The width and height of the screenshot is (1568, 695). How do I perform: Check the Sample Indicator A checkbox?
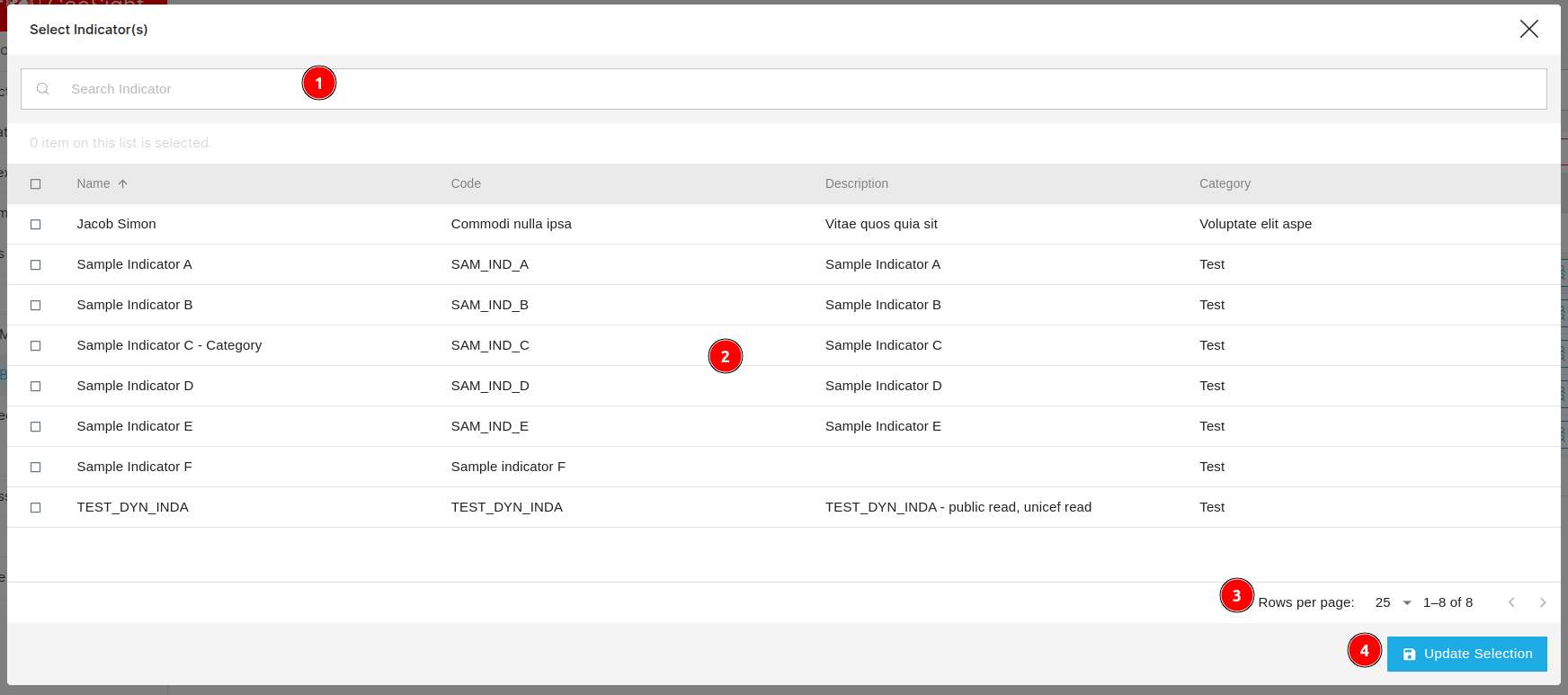click(x=36, y=264)
